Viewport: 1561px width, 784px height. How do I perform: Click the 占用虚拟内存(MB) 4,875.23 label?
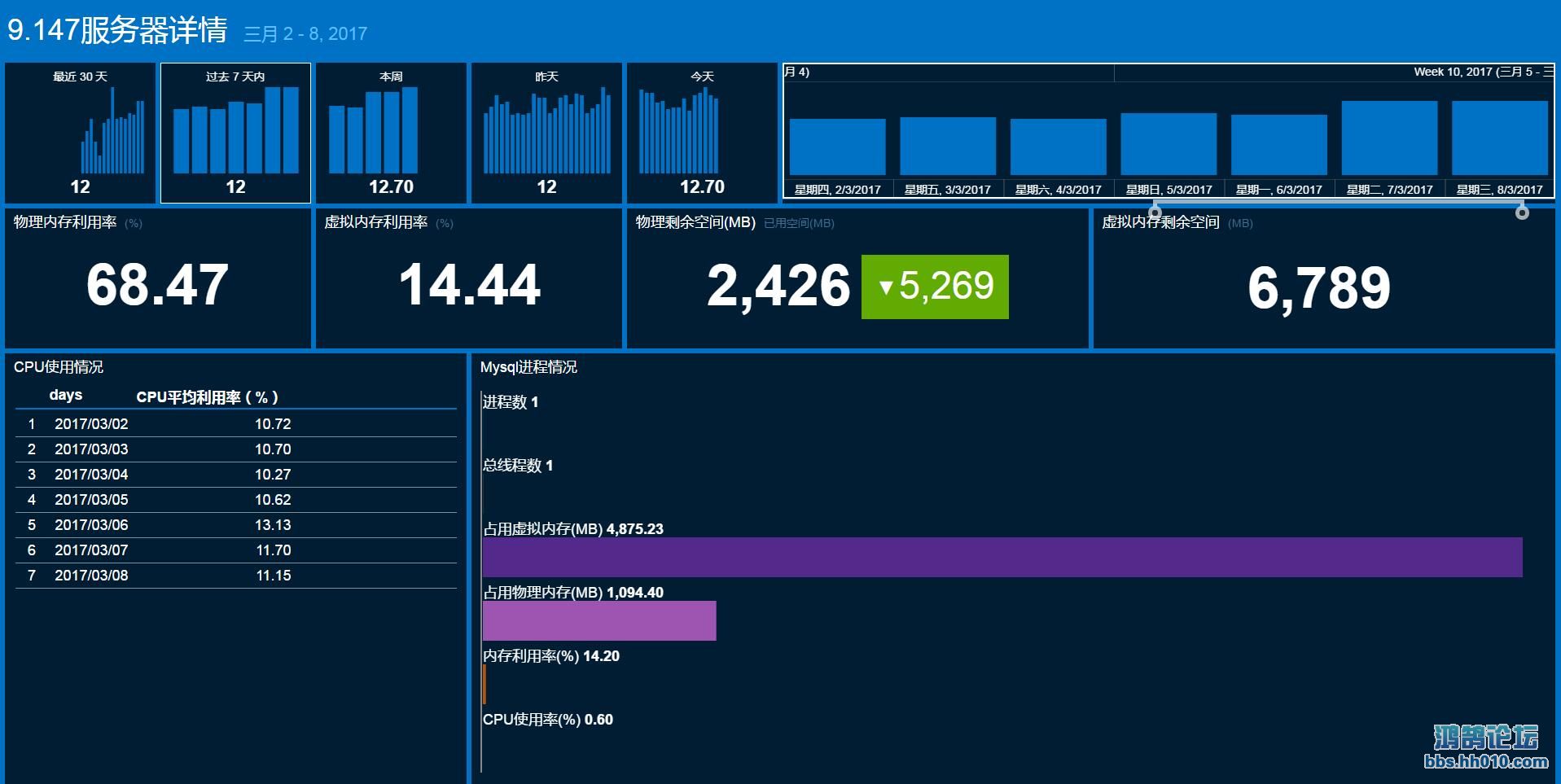(x=573, y=529)
